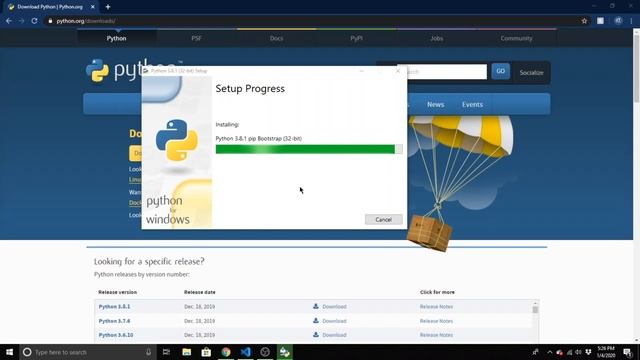This screenshot has height=360, width=640.
Task: Open the Events menu item
Action: (x=472, y=104)
